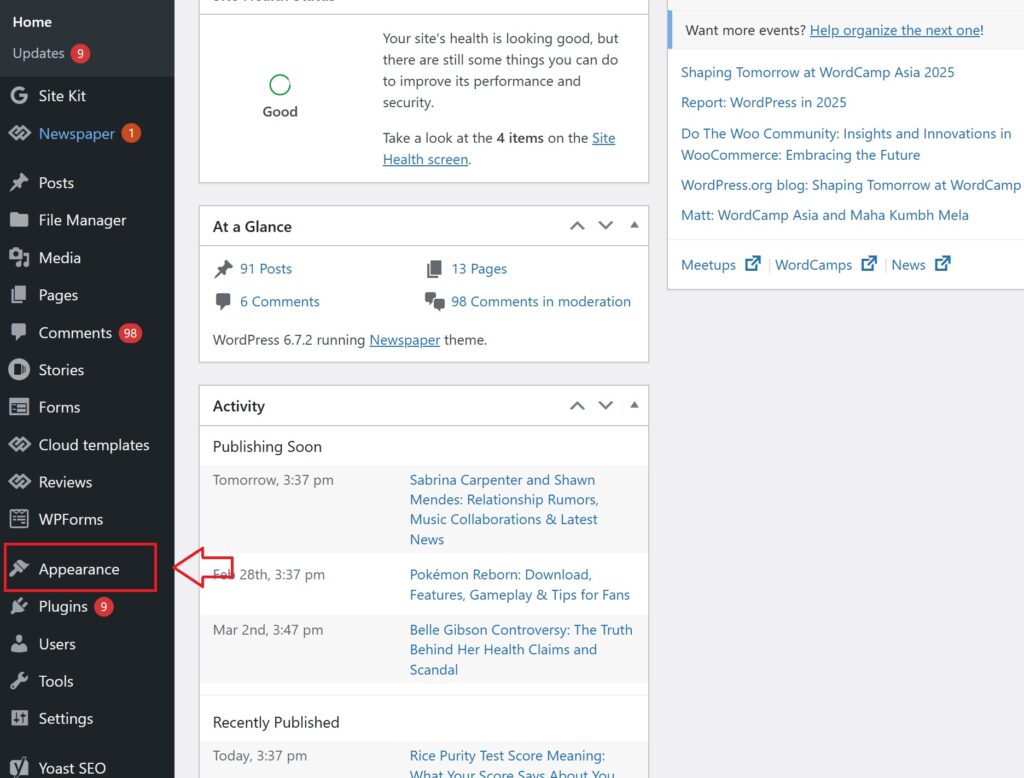Open the 98 Comments in moderation entry

[540, 301]
